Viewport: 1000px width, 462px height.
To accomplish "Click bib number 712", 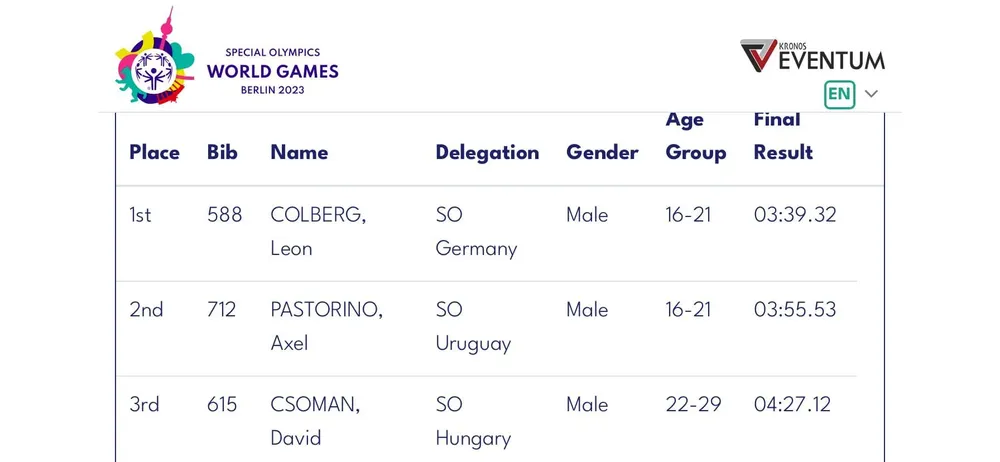I will point(221,310).
